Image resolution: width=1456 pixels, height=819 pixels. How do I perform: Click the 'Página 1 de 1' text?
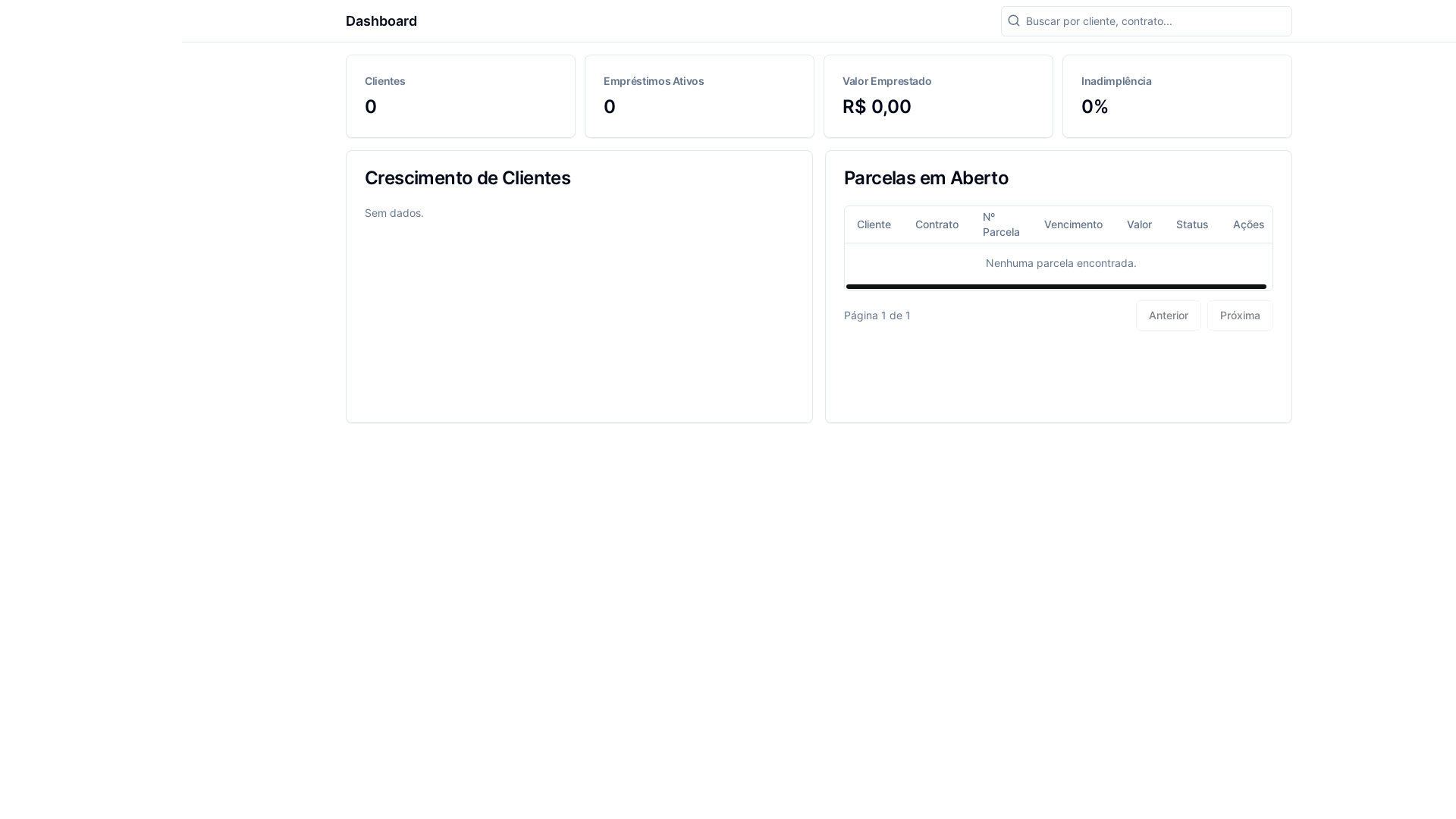pos(877,315)
